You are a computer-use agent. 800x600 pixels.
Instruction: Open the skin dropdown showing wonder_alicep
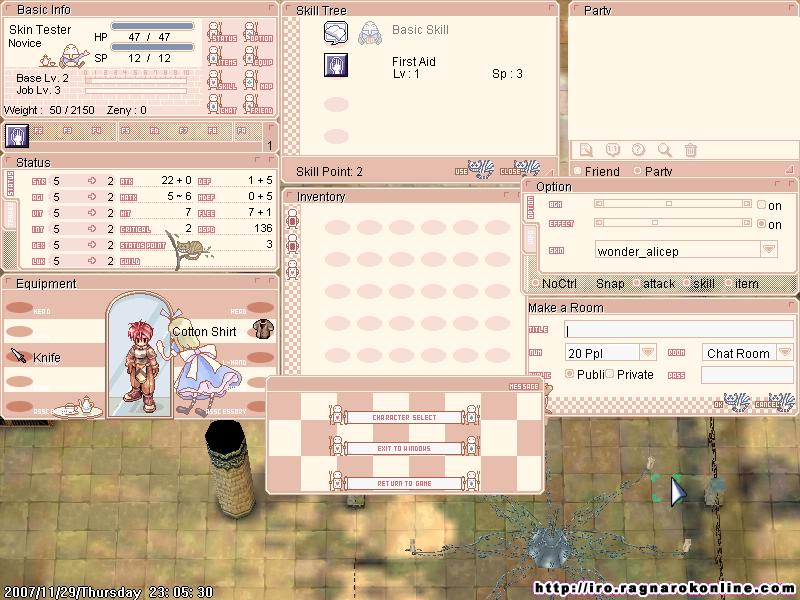click(769, 249)
